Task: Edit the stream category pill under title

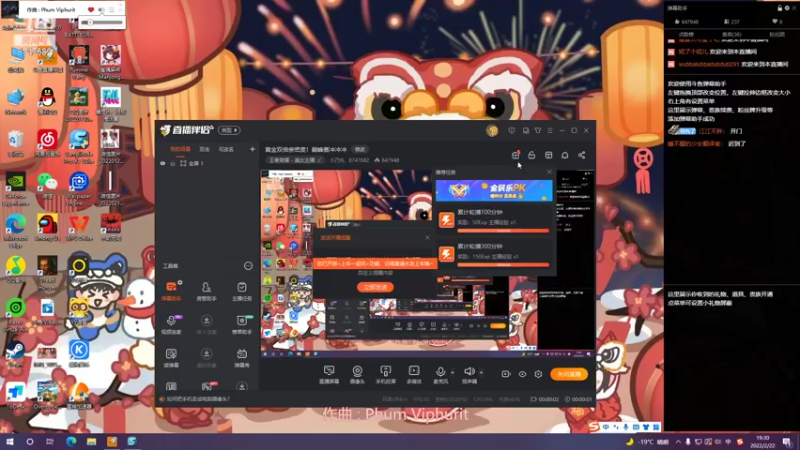Action: click(x=295, y=160)
